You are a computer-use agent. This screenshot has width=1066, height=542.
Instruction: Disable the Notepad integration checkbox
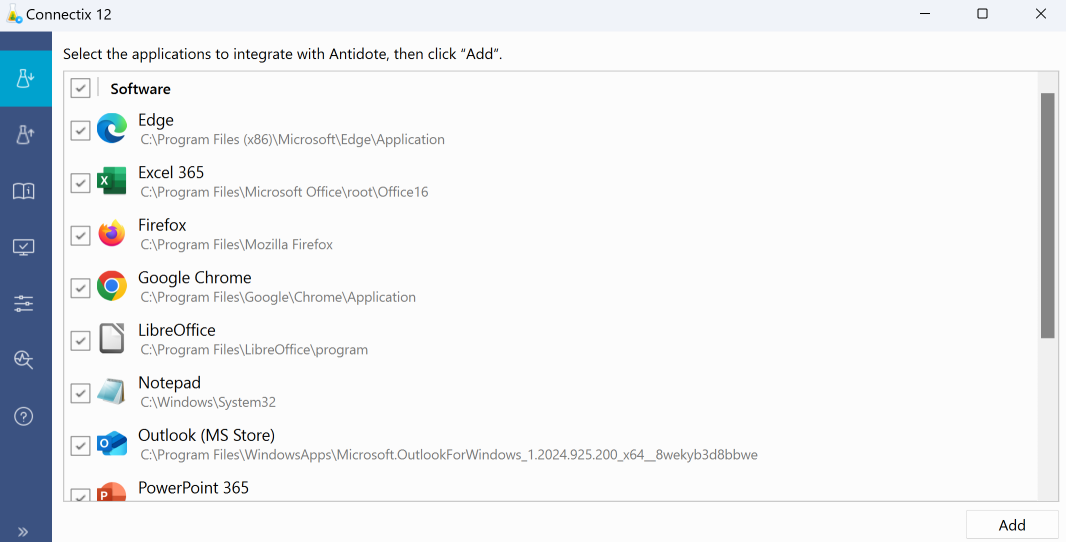coord(81,393)
